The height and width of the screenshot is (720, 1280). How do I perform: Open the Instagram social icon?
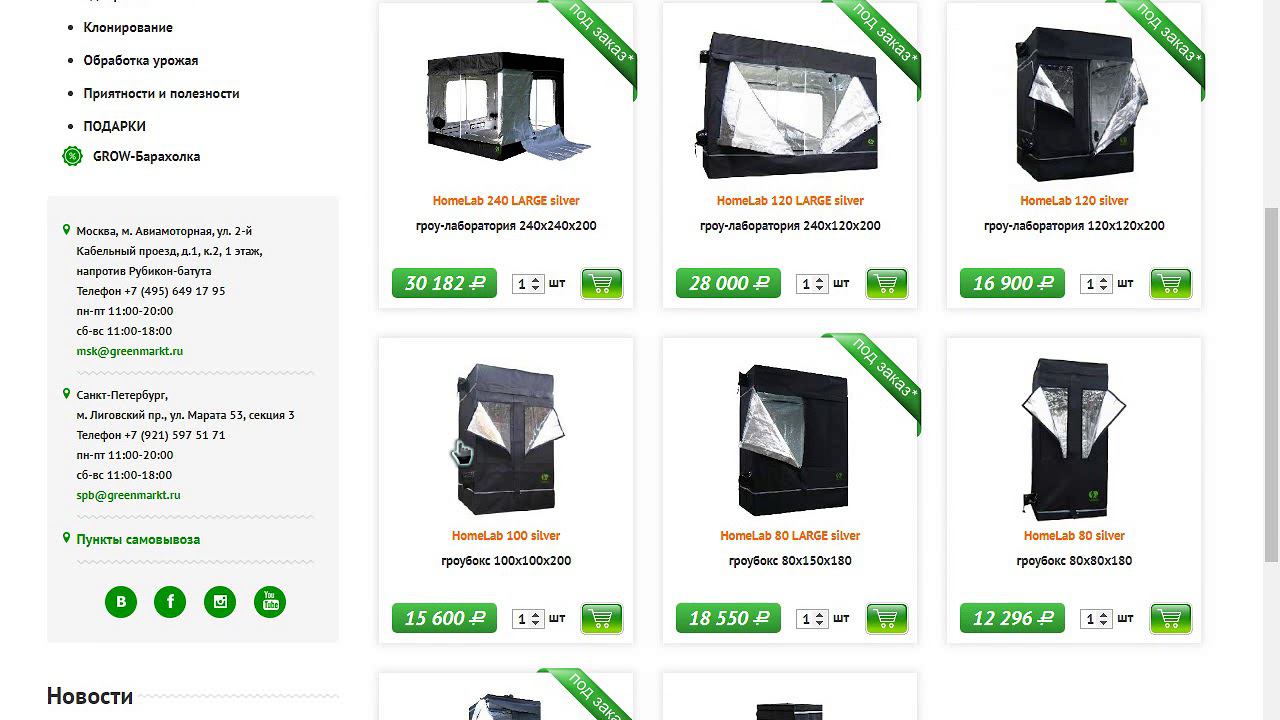220,602
